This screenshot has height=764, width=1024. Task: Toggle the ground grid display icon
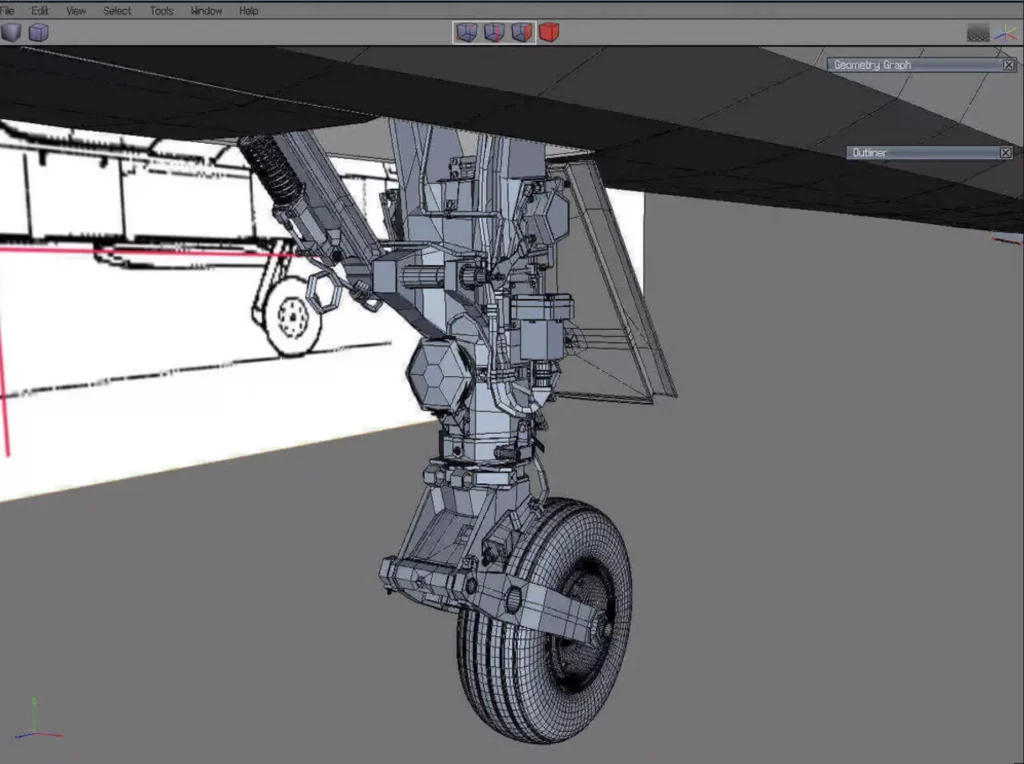pos(978,33)
